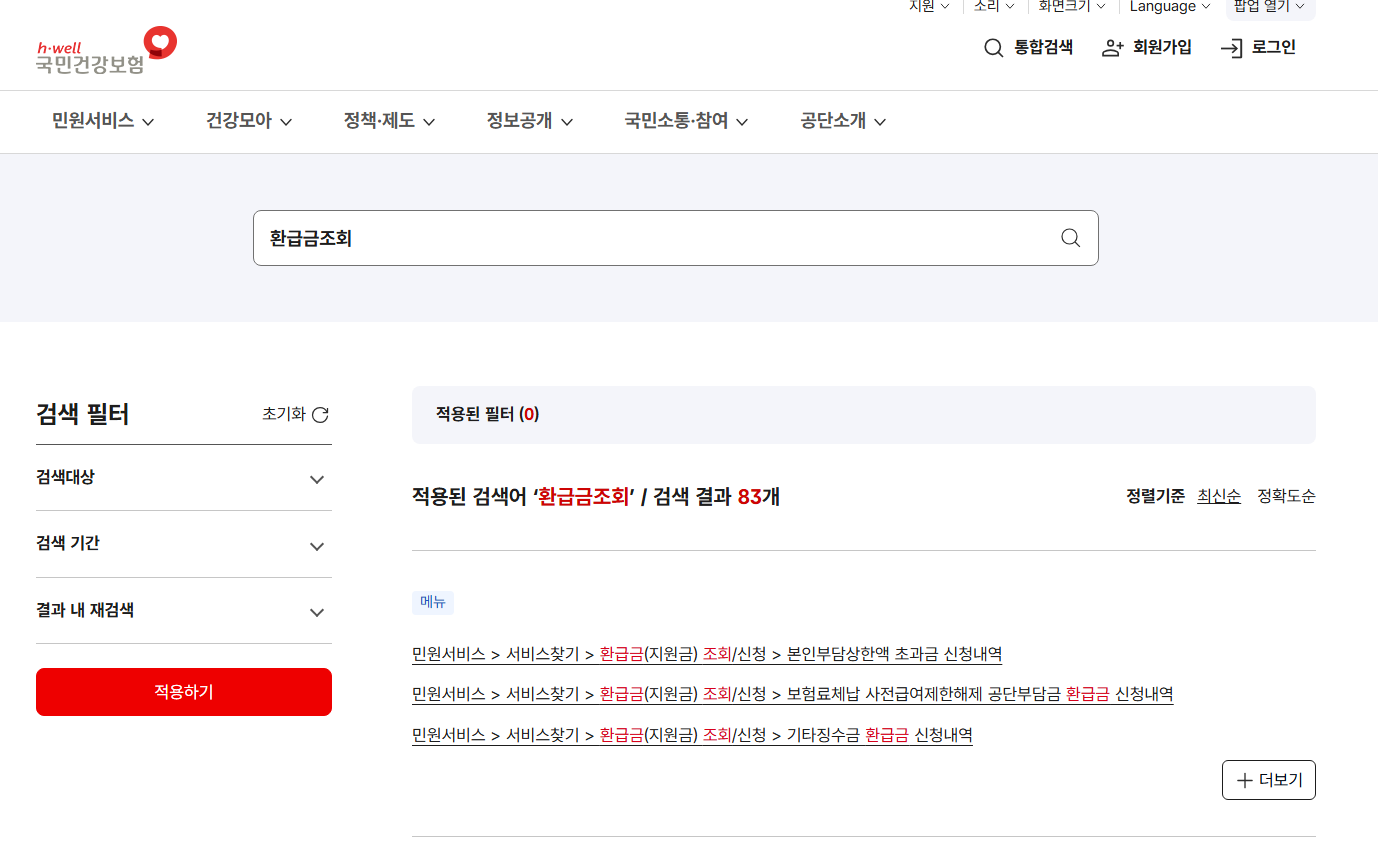This screenshot has width=1378, height=852.
Task: Open 통합검색 via the magnifier icon
Action: (x=993, y=47)
